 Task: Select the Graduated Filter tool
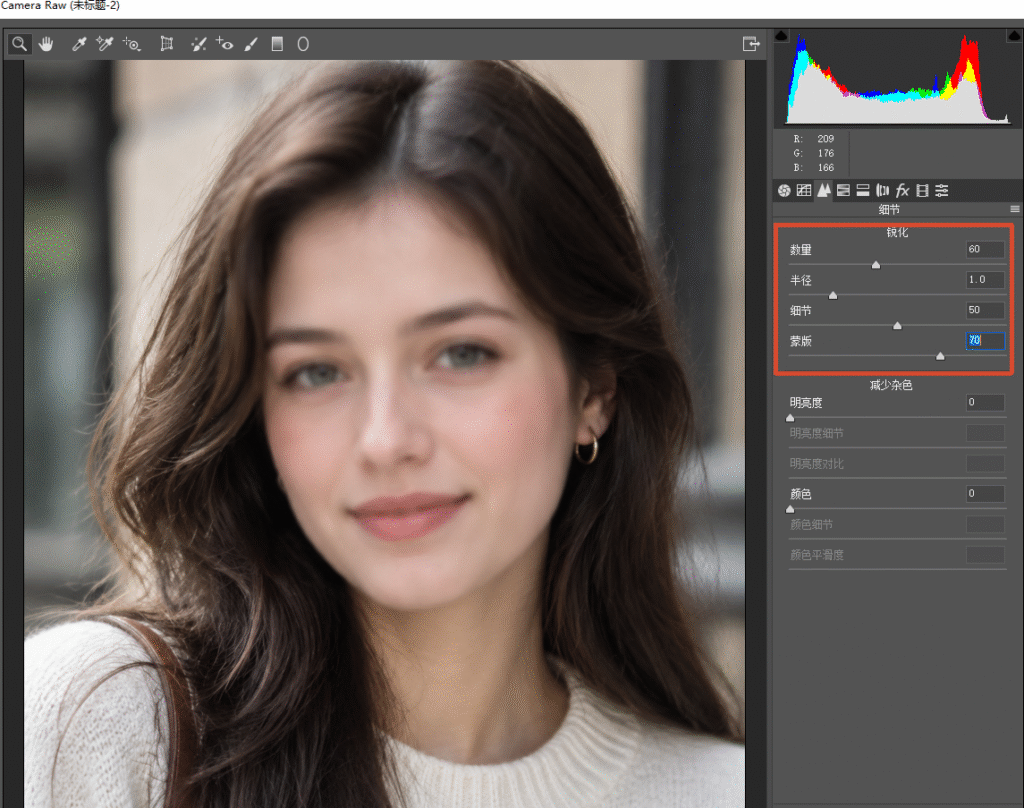click(278, 44)
